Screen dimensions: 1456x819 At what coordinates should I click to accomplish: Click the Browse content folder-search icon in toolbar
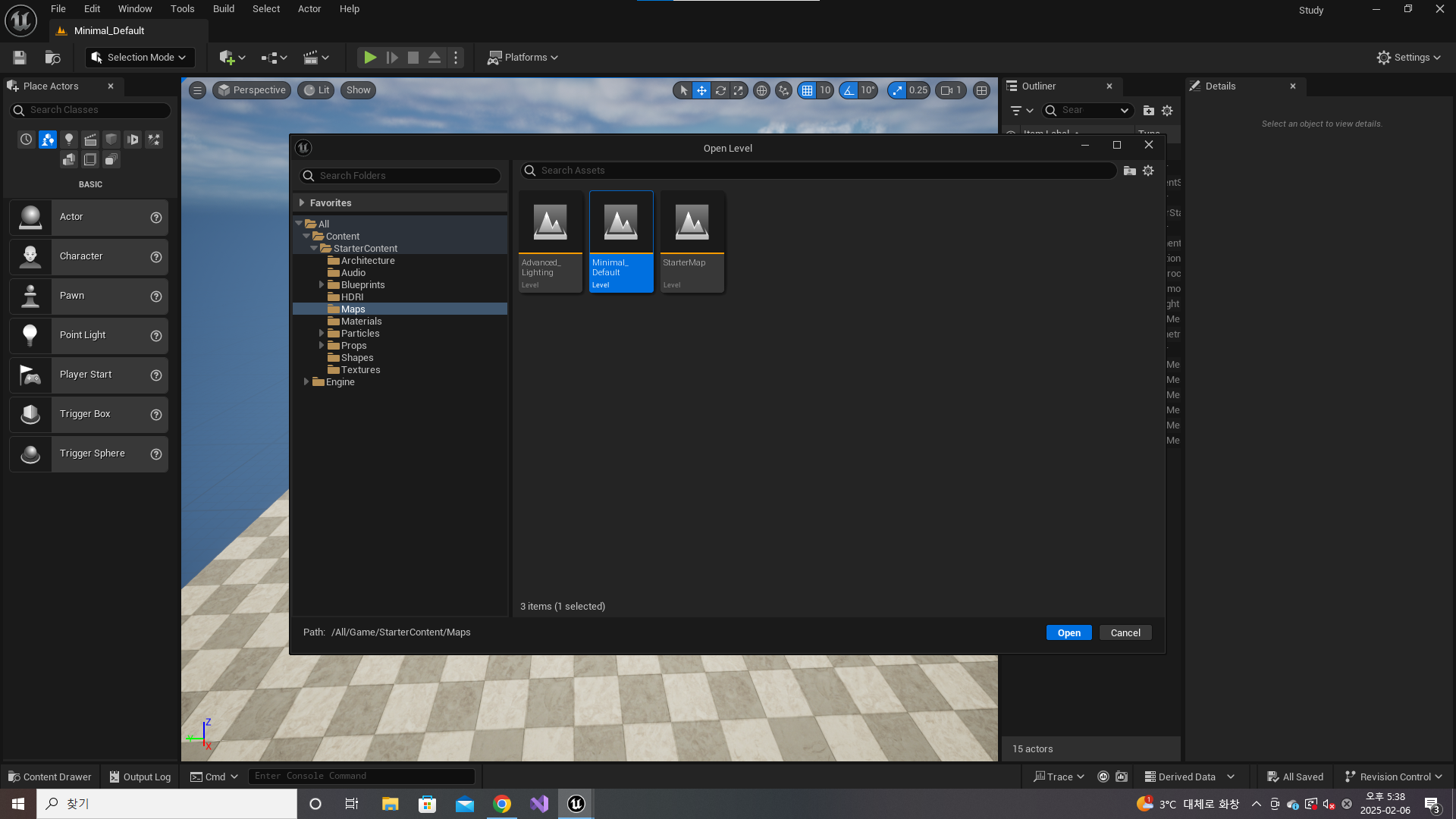pyautogui.click(x=52, y=58)
